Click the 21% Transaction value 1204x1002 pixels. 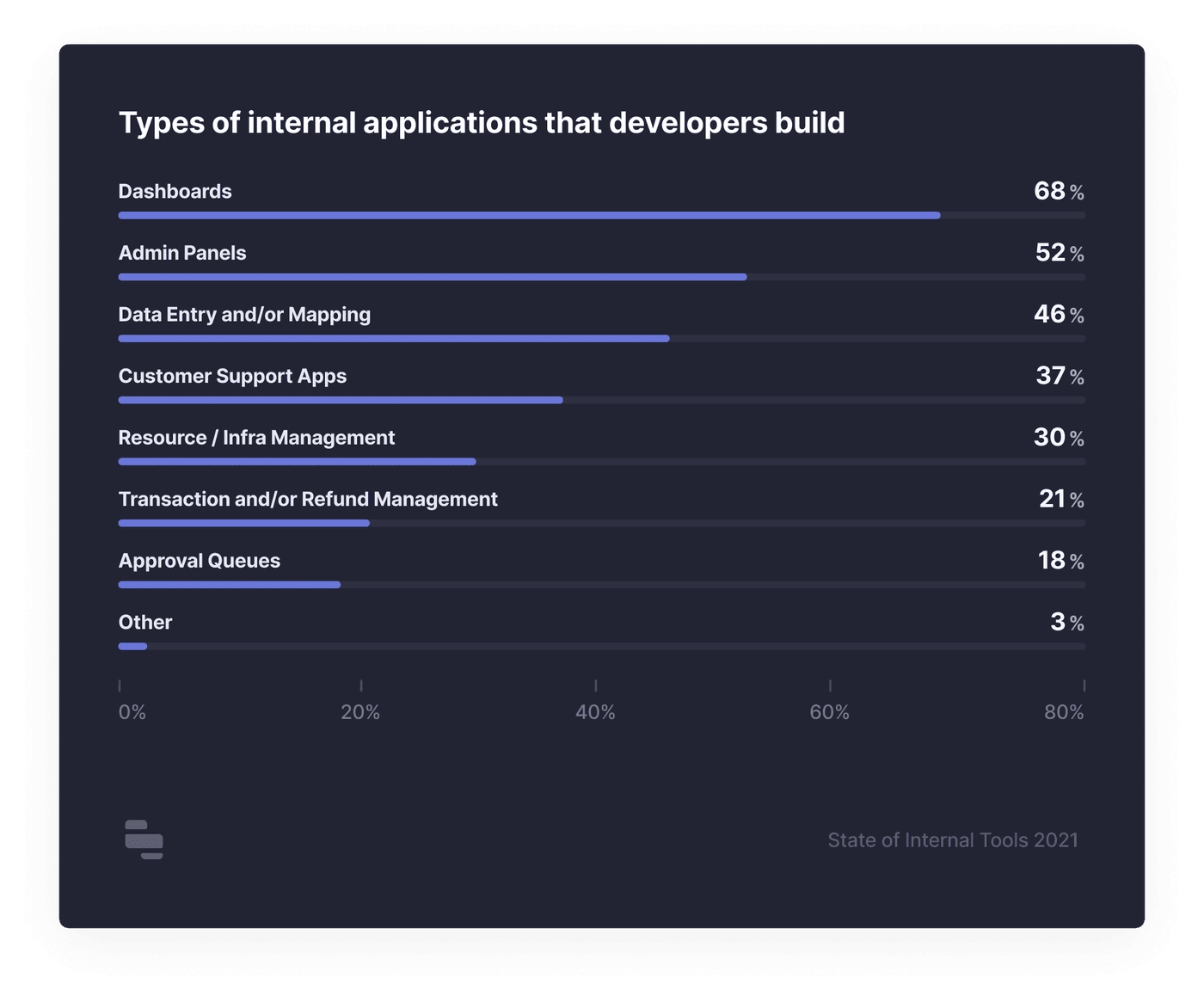(x=1060, y=499)
